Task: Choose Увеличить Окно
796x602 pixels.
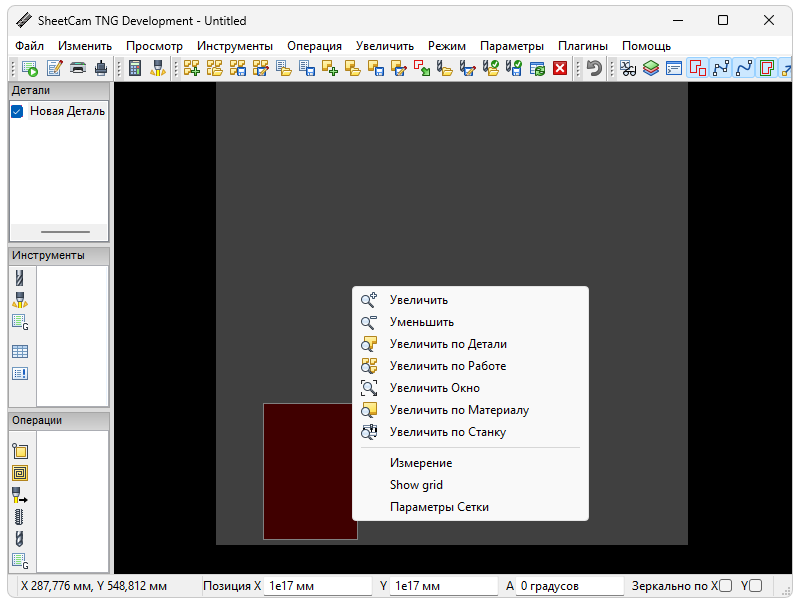Action: 471,388
